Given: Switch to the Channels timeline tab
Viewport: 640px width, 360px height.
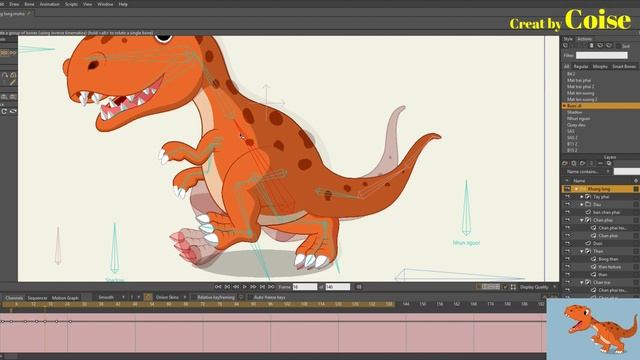Looking at the screenshot, I should [x=14, y=298].
